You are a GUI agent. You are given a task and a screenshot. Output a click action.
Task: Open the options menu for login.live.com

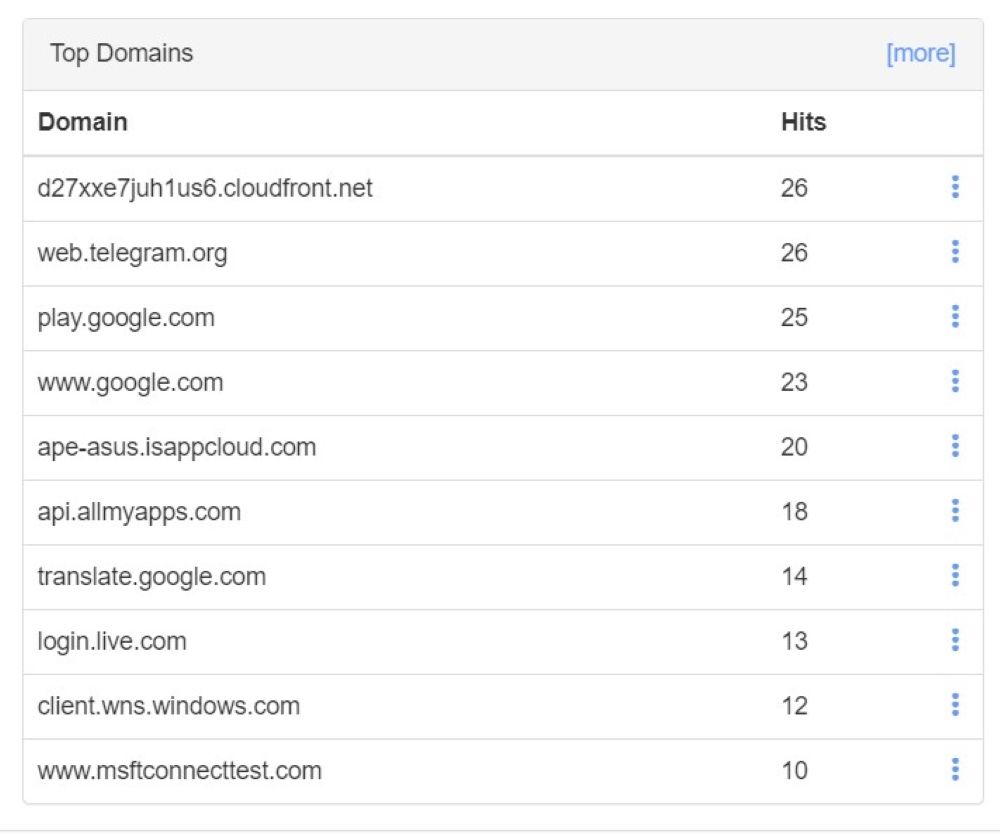point(955,640)
